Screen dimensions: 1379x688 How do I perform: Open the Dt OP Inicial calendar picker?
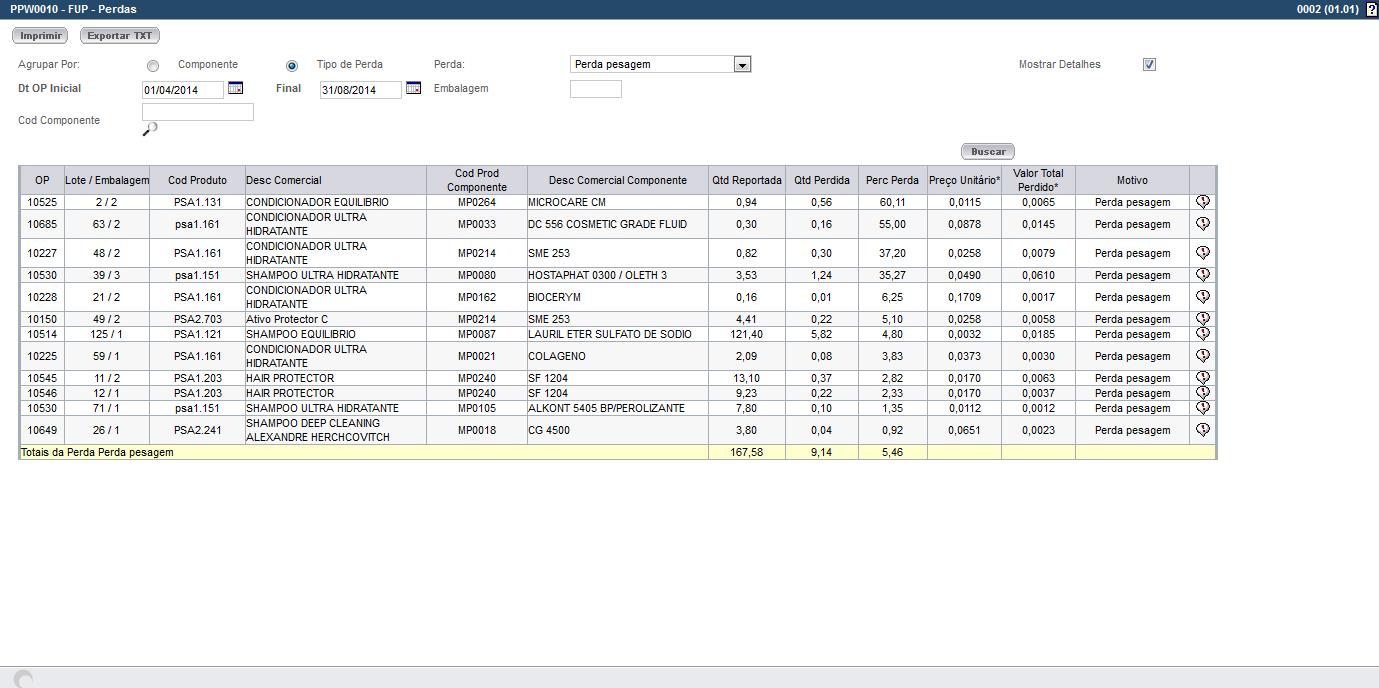tap(235, 88)
